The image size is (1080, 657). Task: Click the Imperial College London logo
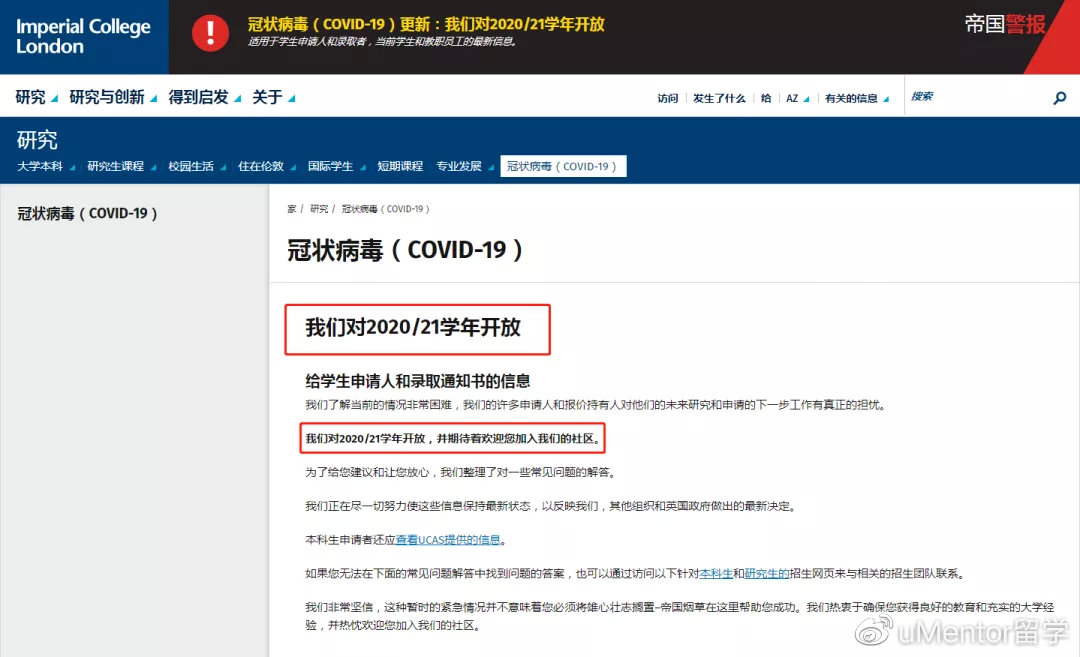(83, 36)
